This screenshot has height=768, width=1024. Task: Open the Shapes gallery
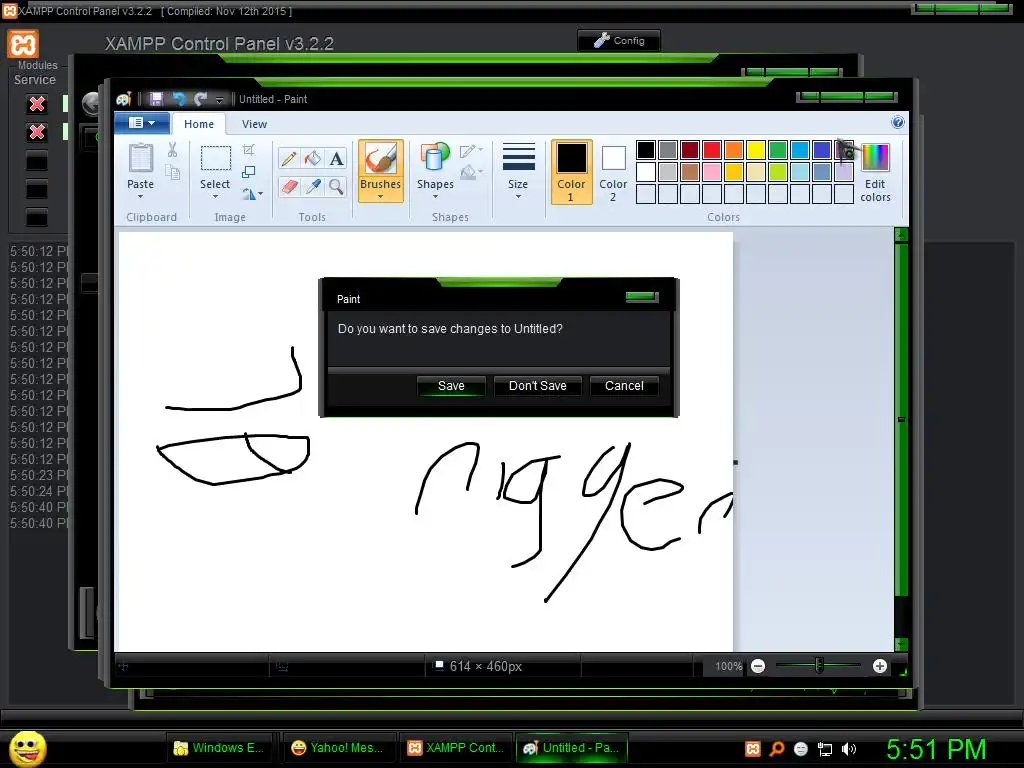(x=436, y=170)
